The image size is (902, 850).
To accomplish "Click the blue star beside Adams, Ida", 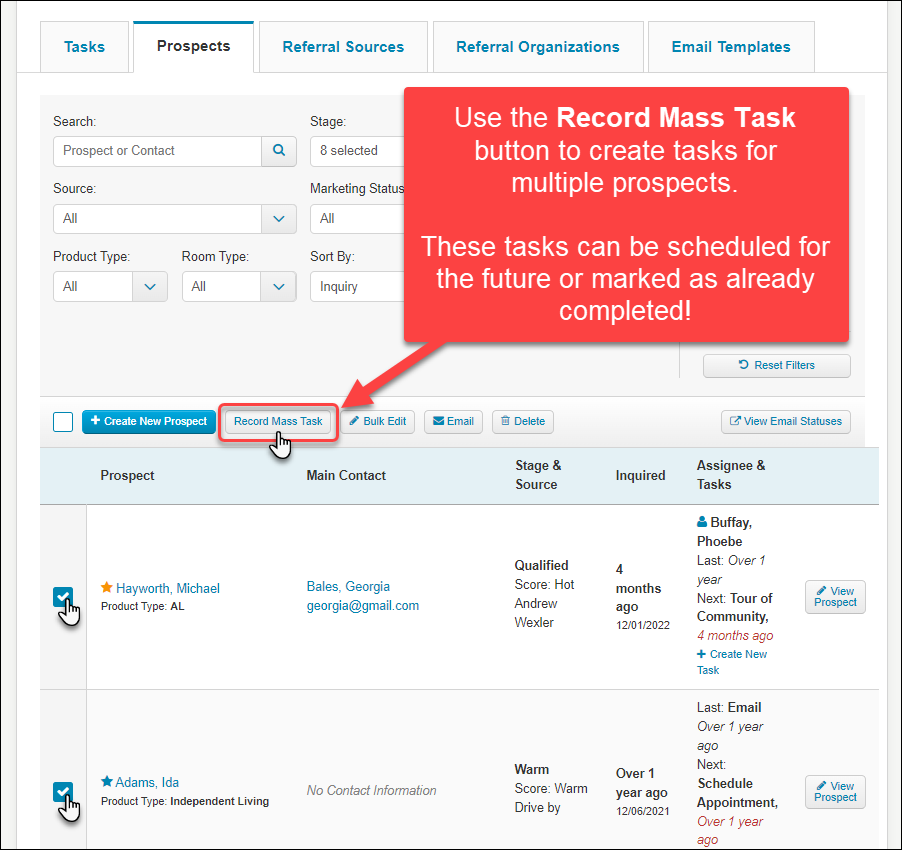I will point(106,781).
